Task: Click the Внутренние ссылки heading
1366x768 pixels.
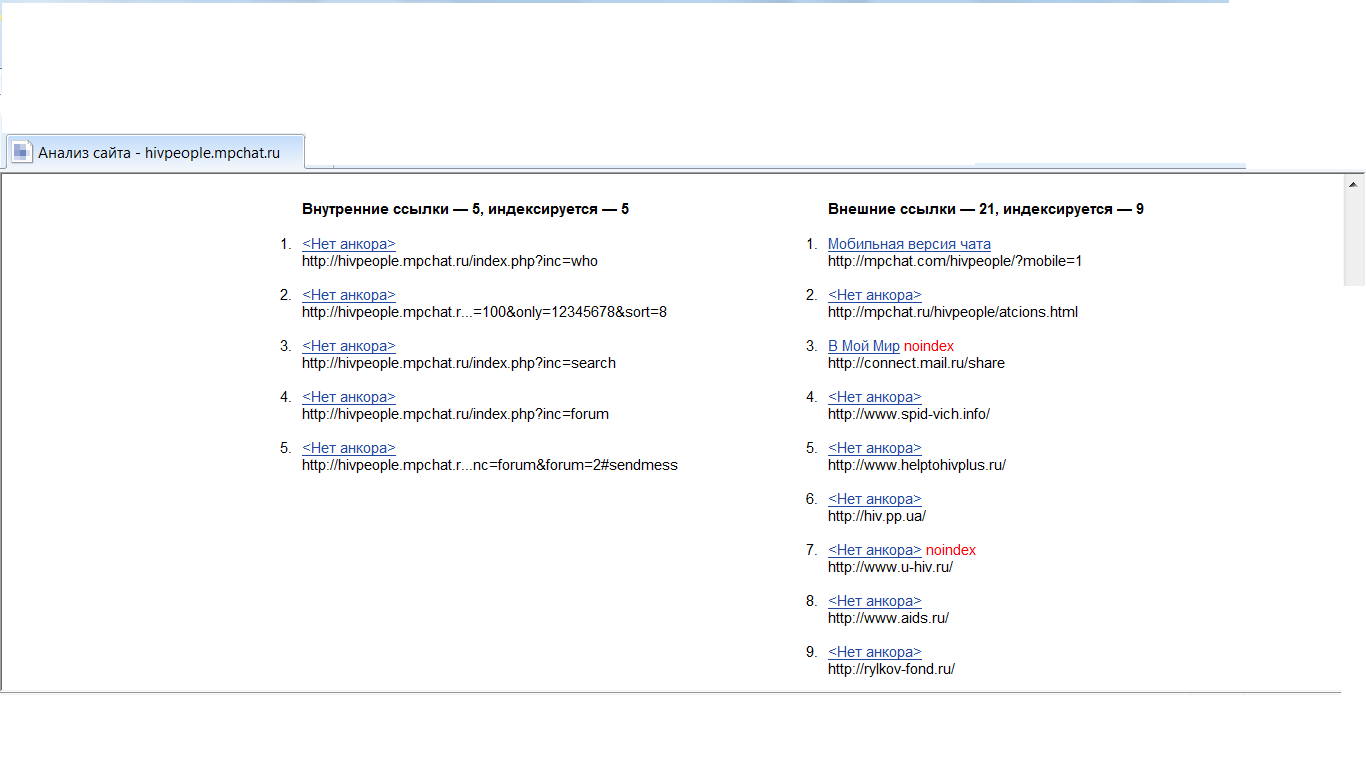Action: pyautogui.click(x=465, y=209)
